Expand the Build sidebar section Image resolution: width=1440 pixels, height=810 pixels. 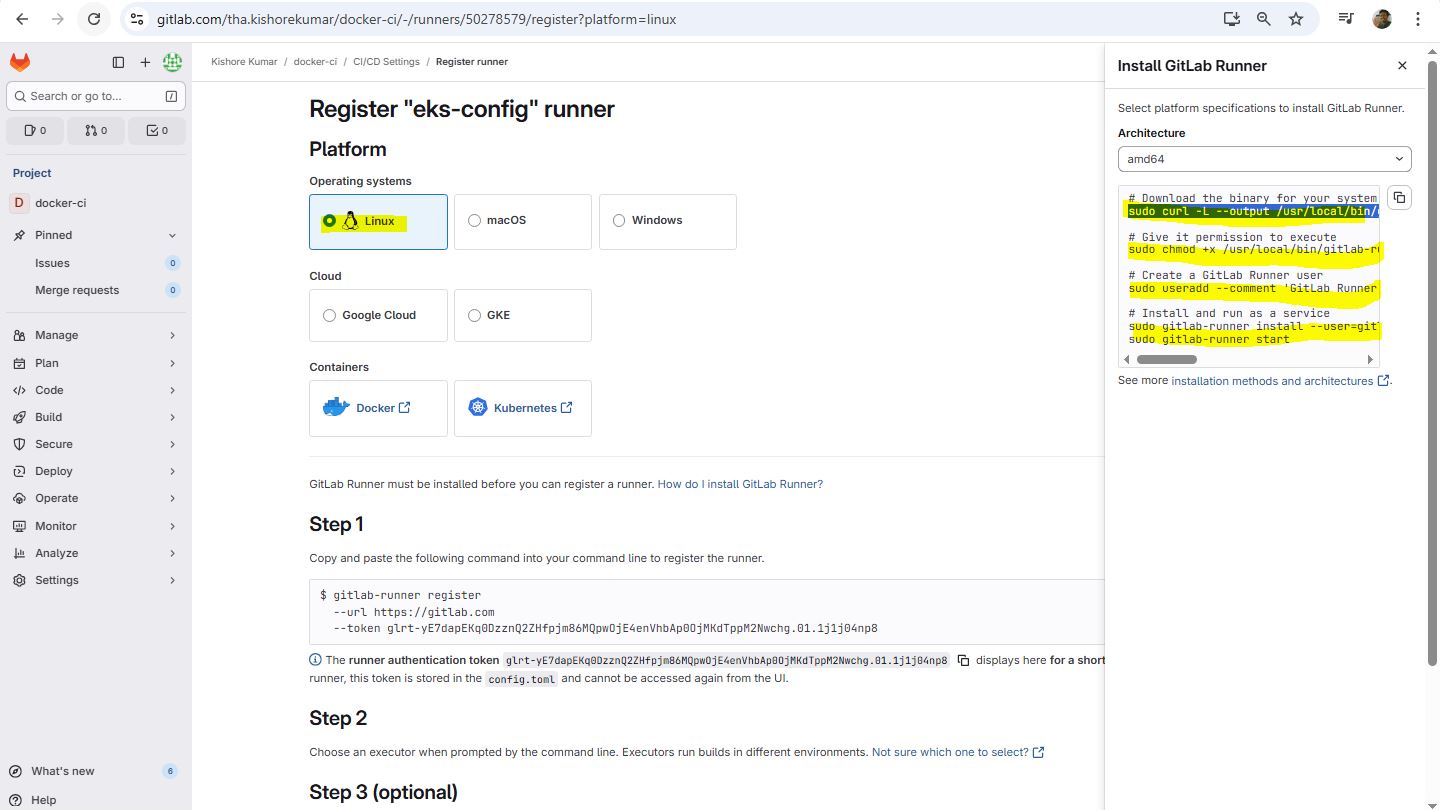[x=96, y=417]
